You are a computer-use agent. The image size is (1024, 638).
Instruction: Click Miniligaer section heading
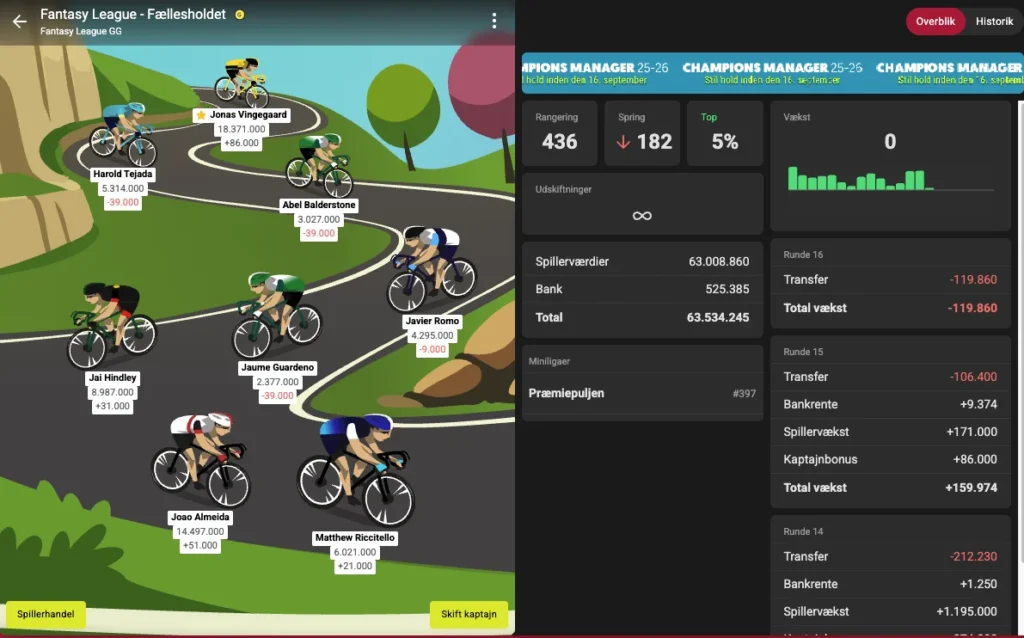tap(549, 361)
